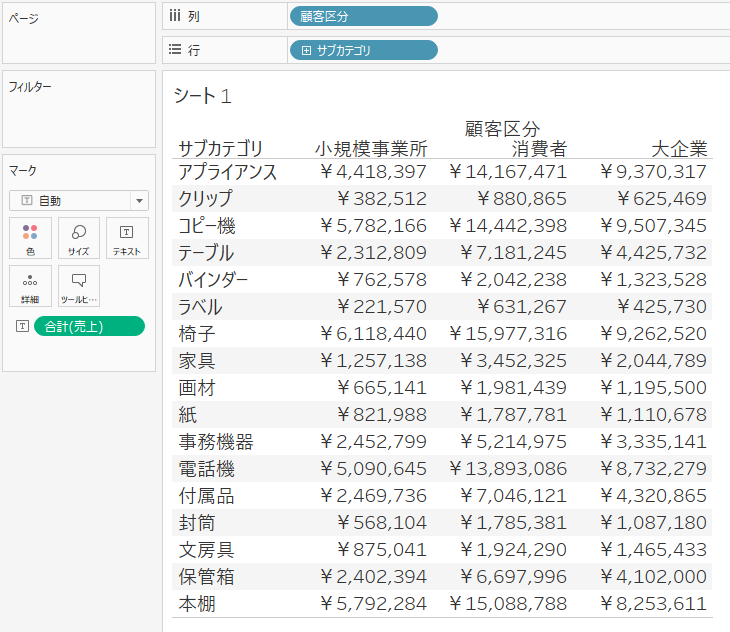Click the 行 (Rows) shelf icon
The height and width of the screenshot is (632, 730).
click(x=175, y=50)
